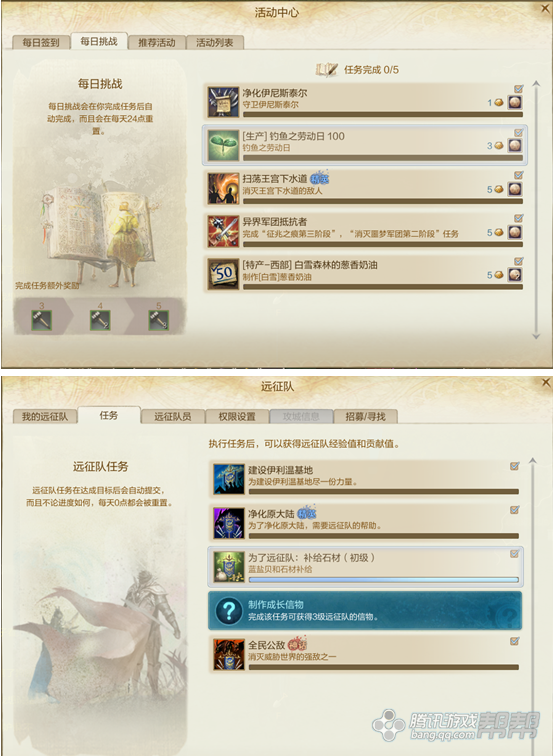Viewport: 553px width, 756px height.
Task: Click the 补给石材 task progress bar
Action: (x=384, y=580)
